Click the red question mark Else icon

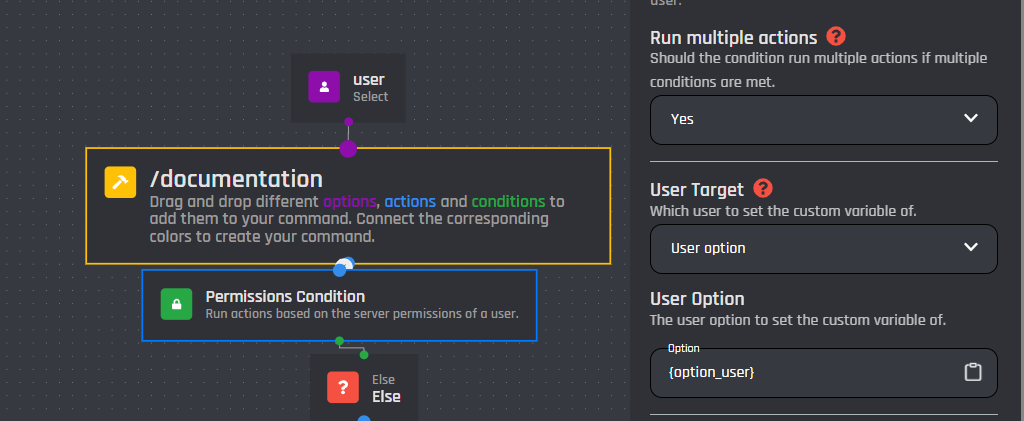tap(343, 387)
